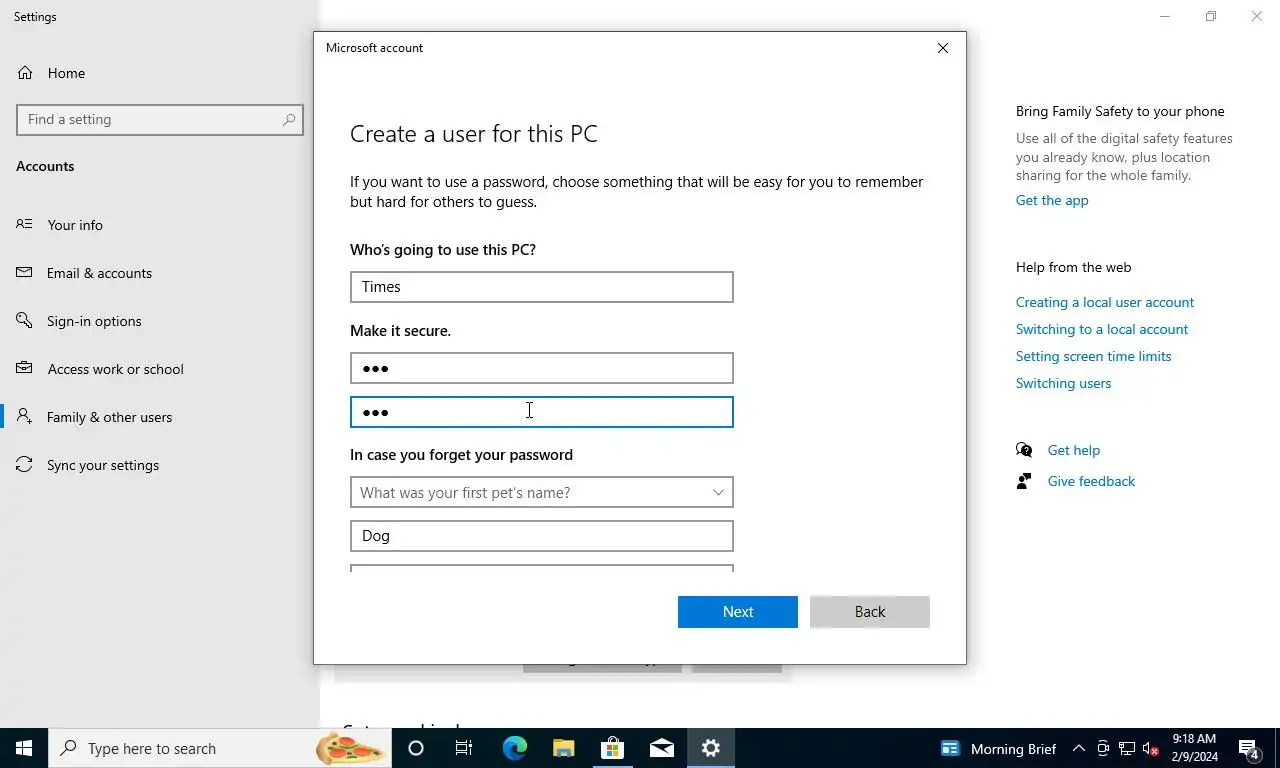Open the first pet's name security question dropdown
The image size is (1280, 768).
[541, 492]
